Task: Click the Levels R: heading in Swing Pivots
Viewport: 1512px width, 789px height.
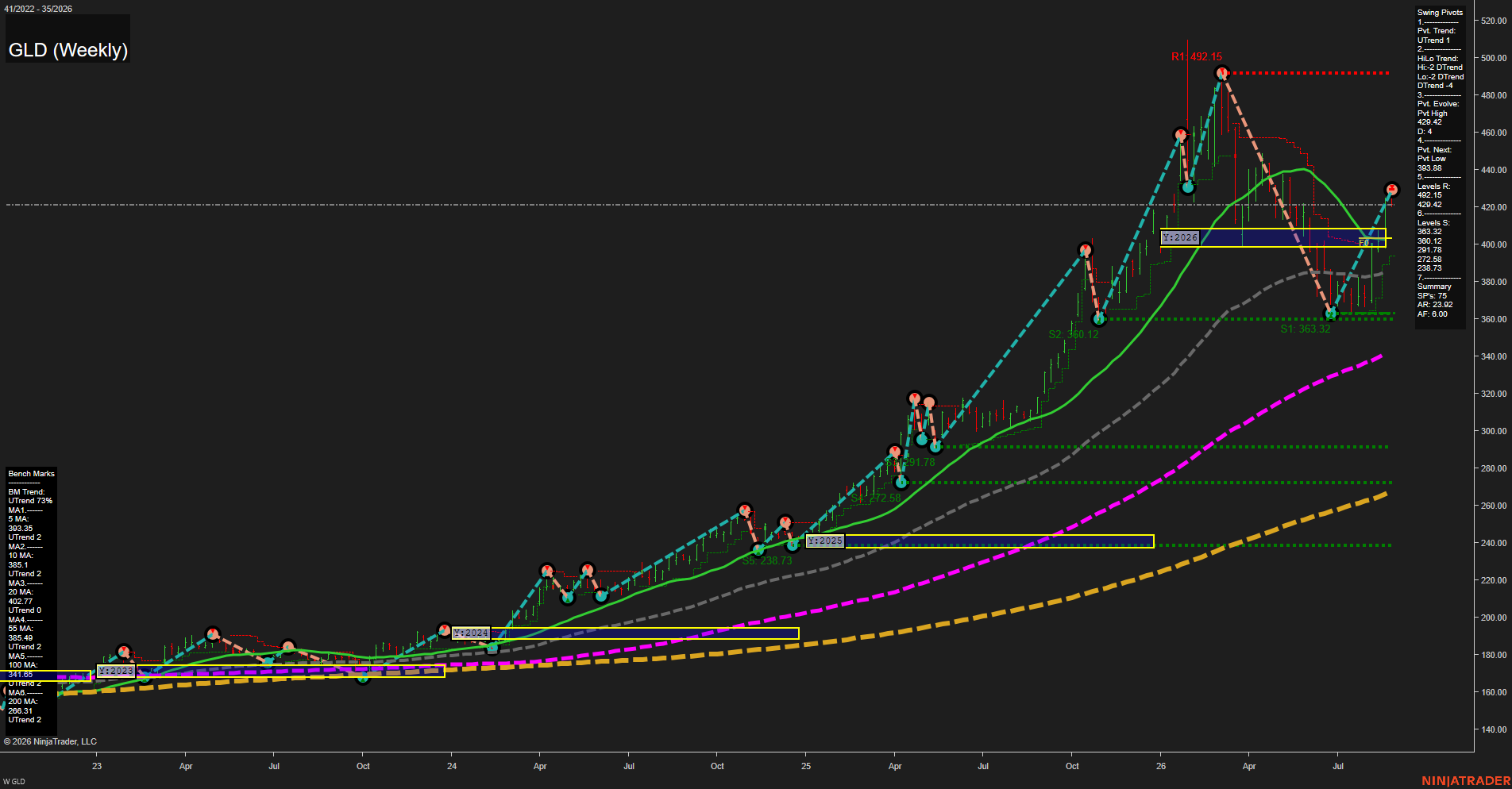Action: (x=1433, y=187)
